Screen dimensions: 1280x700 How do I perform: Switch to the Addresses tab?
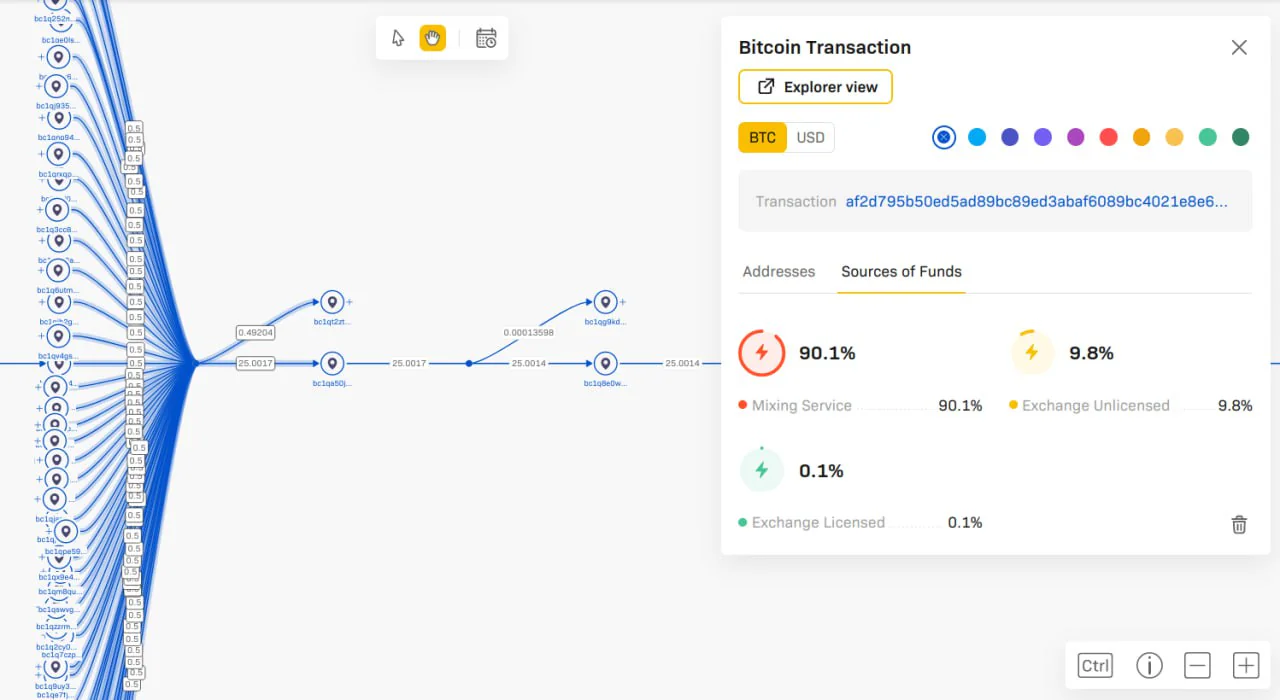pos(779,271)
